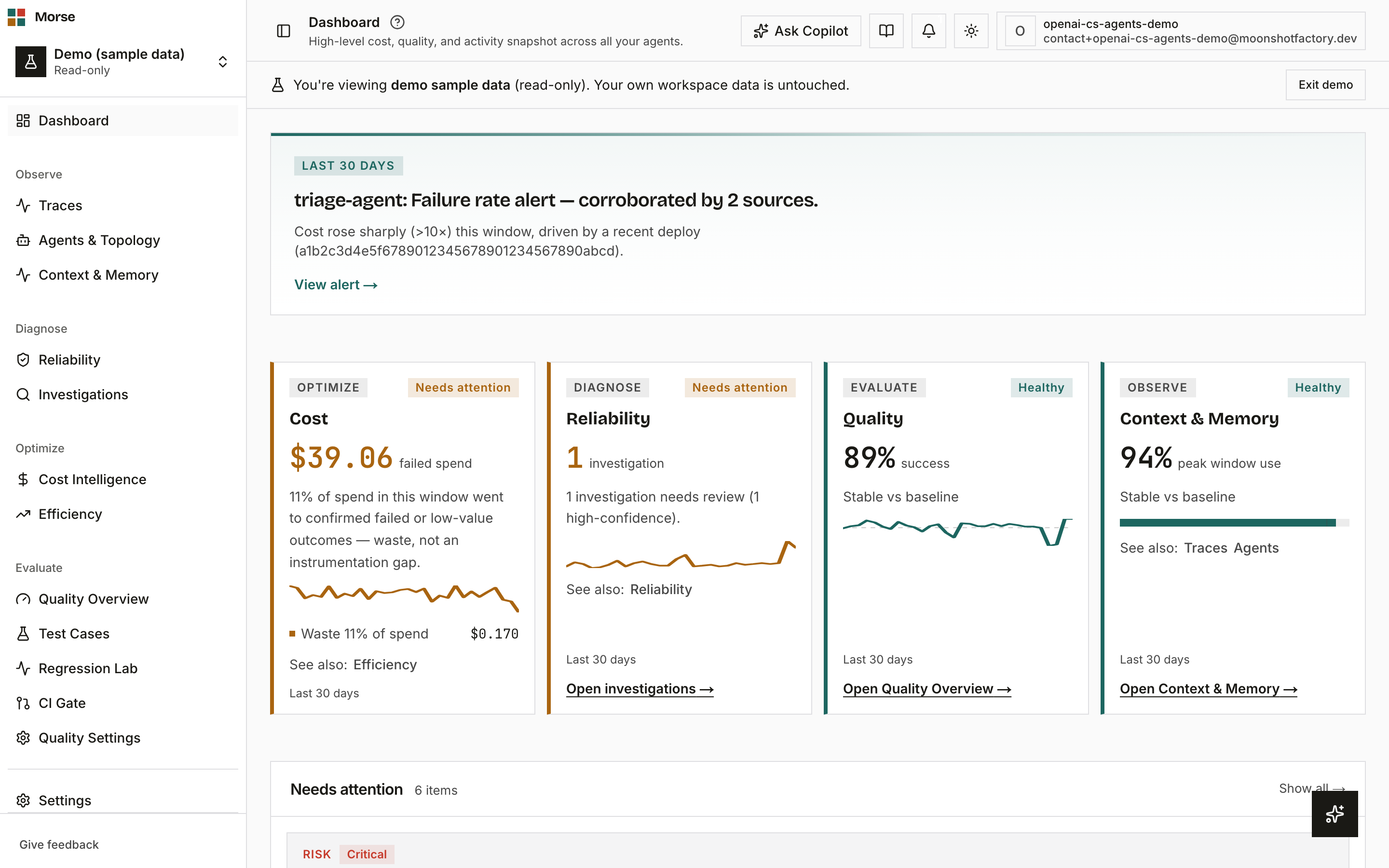1389x868 pixels.
Task: Click the Reliability sparkline chart
Action: point(681,555)
